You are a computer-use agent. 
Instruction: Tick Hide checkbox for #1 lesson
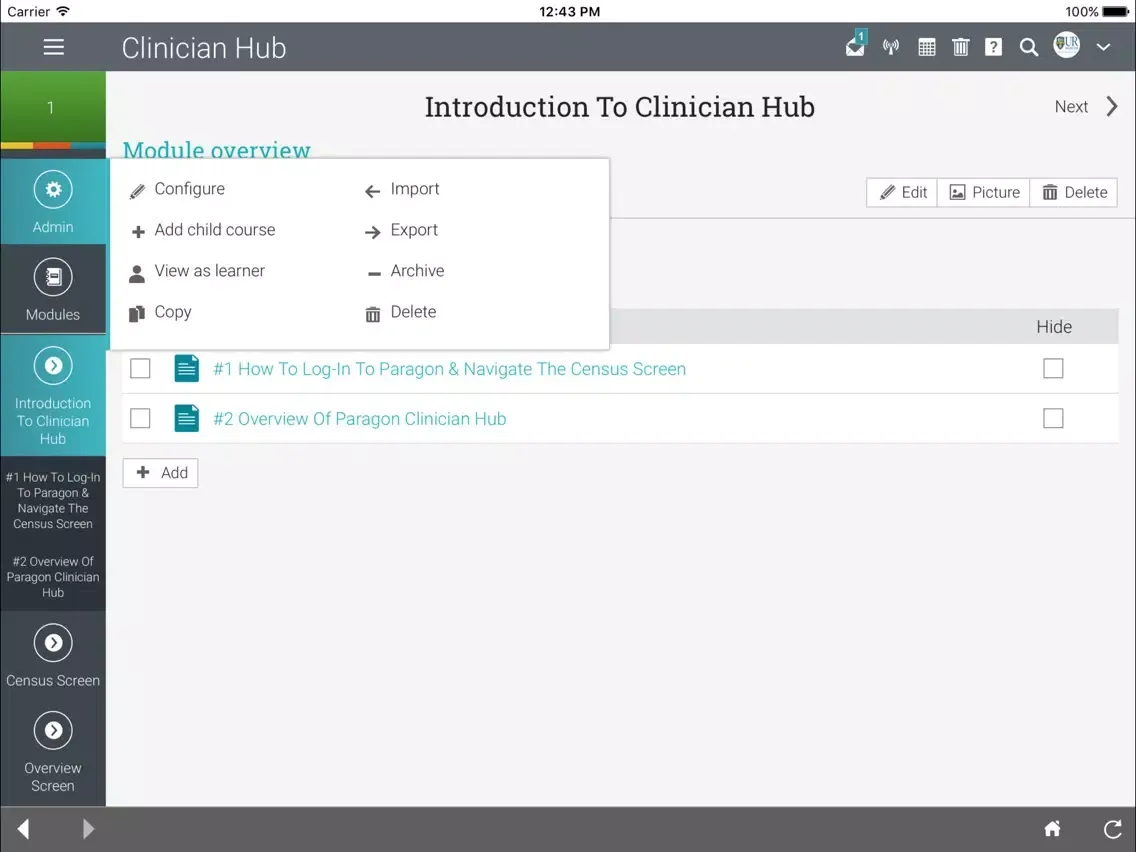[x=1053, y=369]
